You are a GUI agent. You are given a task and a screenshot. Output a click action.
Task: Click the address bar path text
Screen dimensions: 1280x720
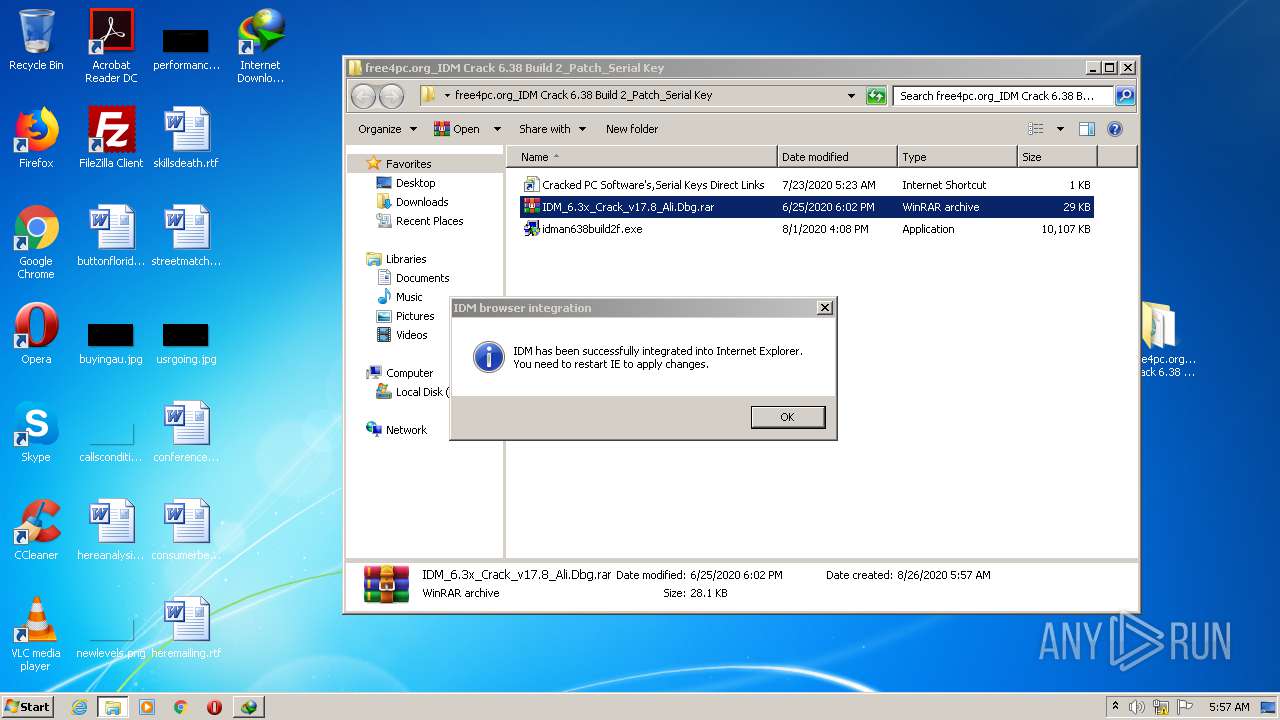tap(583, 96)
